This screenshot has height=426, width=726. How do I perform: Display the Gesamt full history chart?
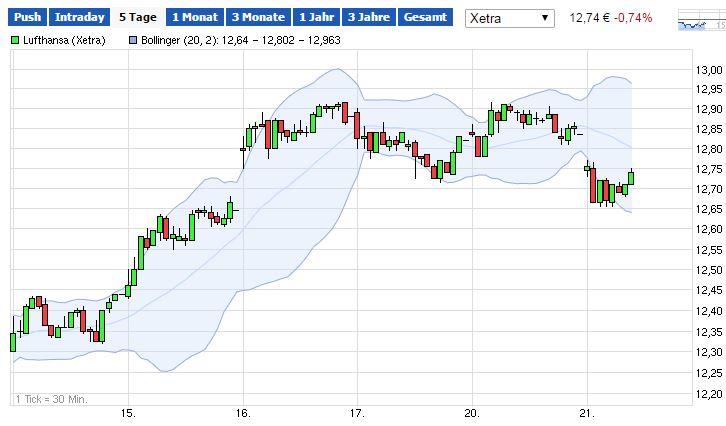point(425,17)
